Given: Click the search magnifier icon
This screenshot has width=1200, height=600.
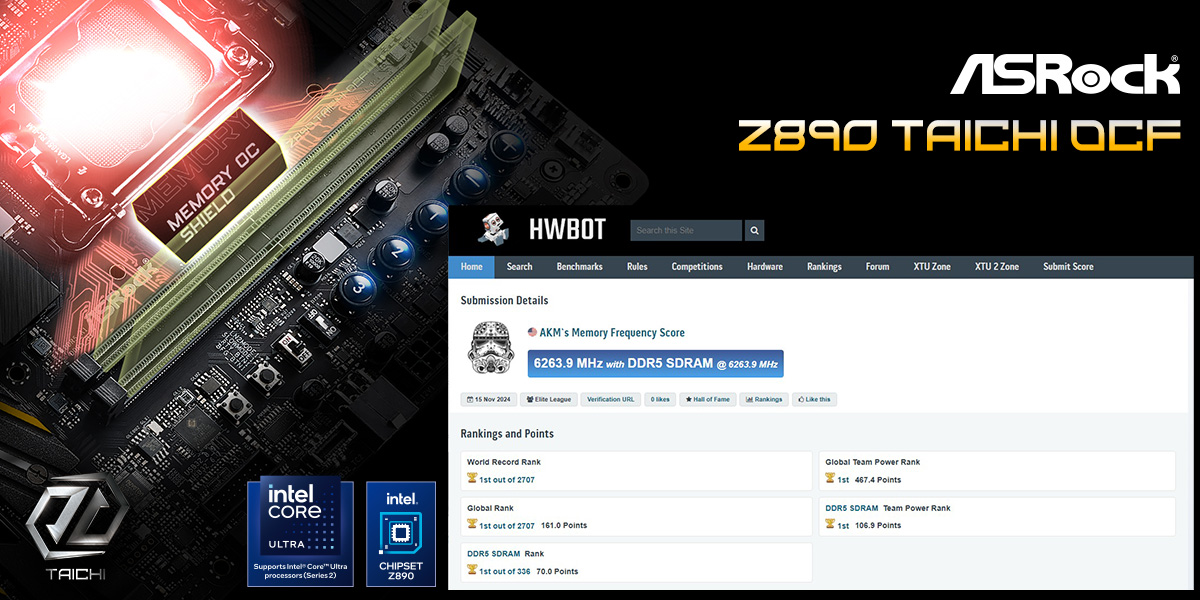Looking at the screenshot, I should tap(754, 229).
